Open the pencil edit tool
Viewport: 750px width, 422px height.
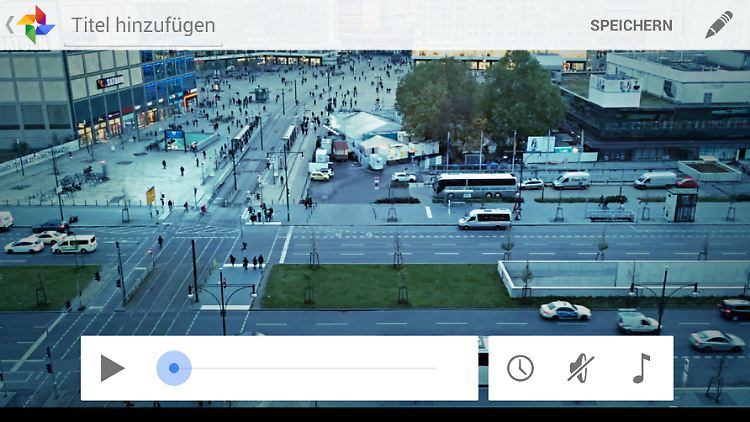718,25
